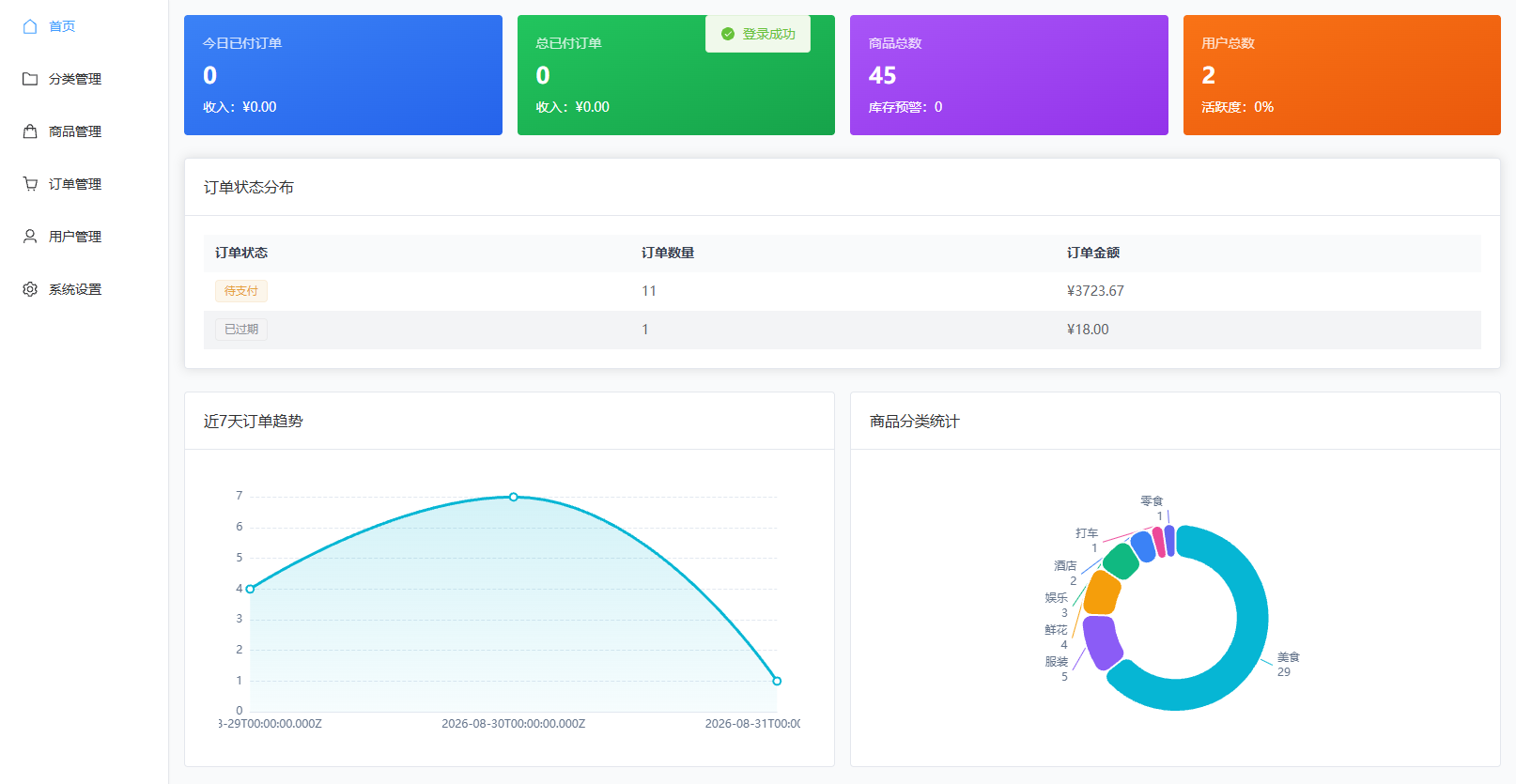Click the 待支付 status tag
This screenshot has height=784, width=1516.
coord(241,291)
